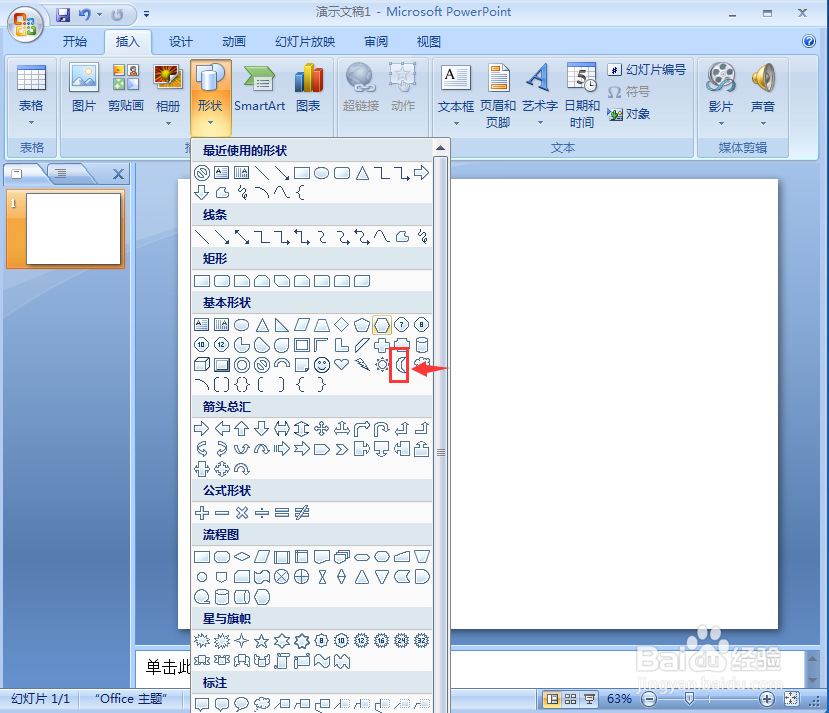Click the 63% zoom level
The width and height of the screenshot is (829, 713).
coord(619,699)
